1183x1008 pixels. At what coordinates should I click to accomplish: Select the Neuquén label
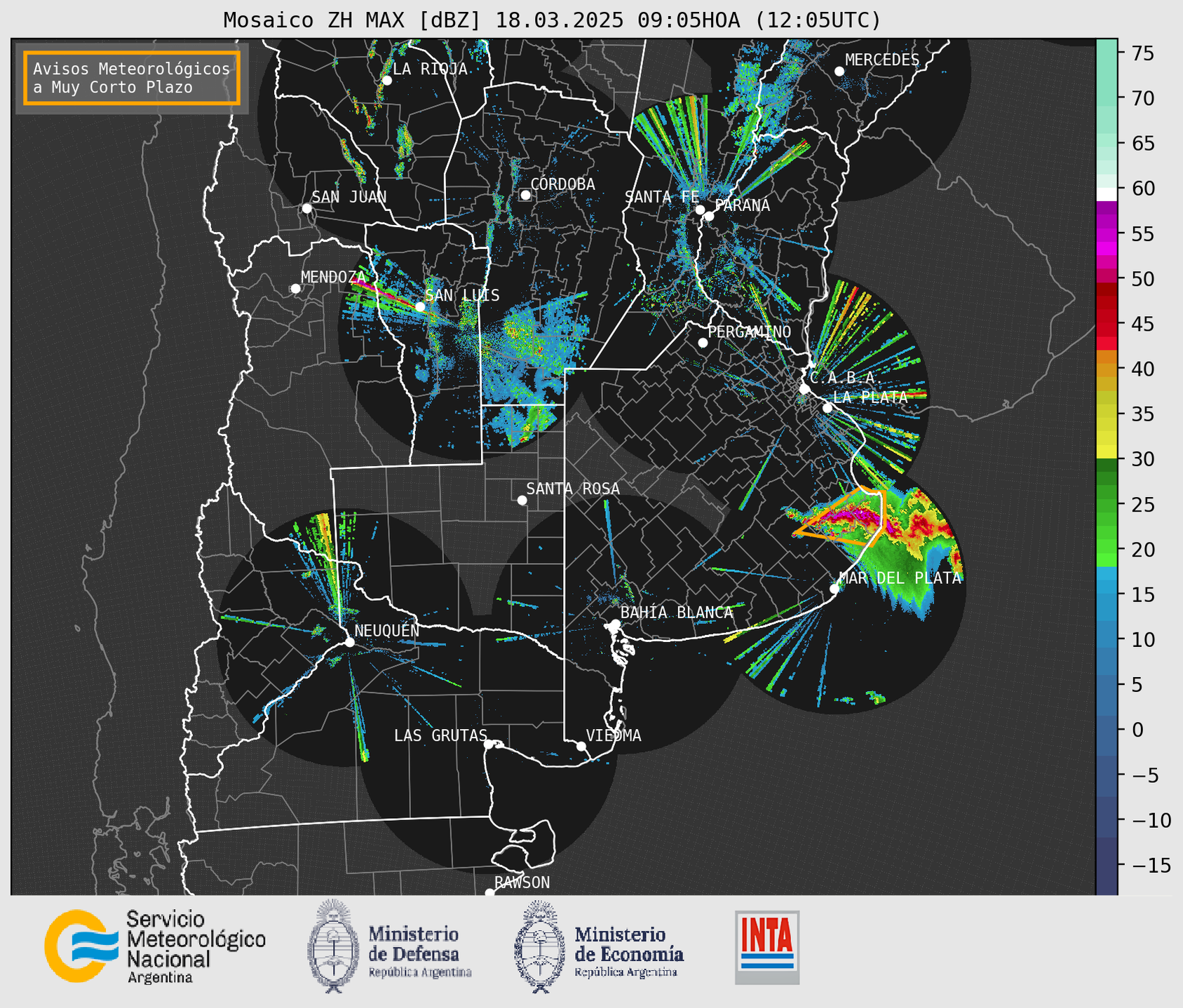pyautogui.click(x=387, y=630)
